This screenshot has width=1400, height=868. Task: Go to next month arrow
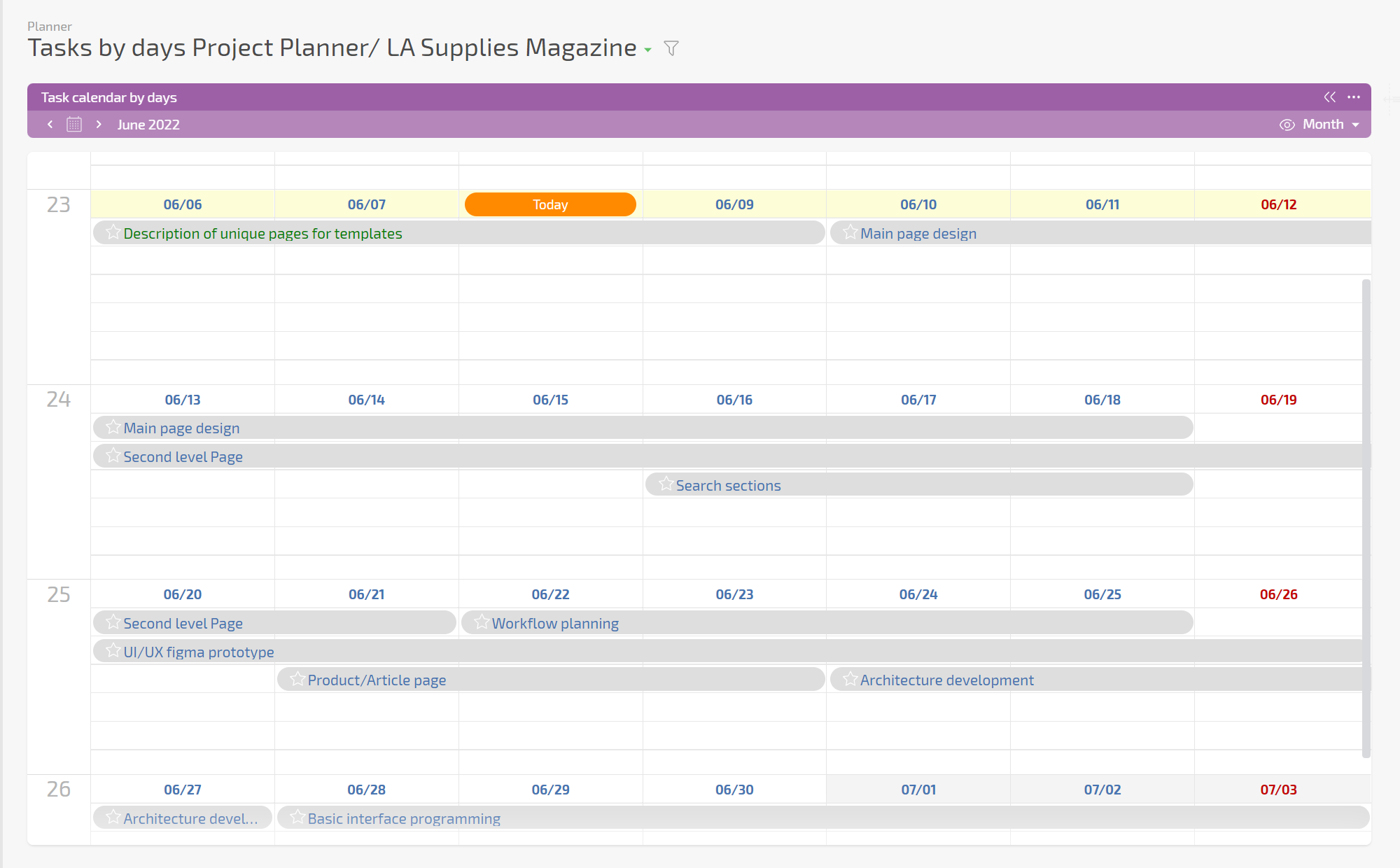pyautogui.click(x=99, y=125)
